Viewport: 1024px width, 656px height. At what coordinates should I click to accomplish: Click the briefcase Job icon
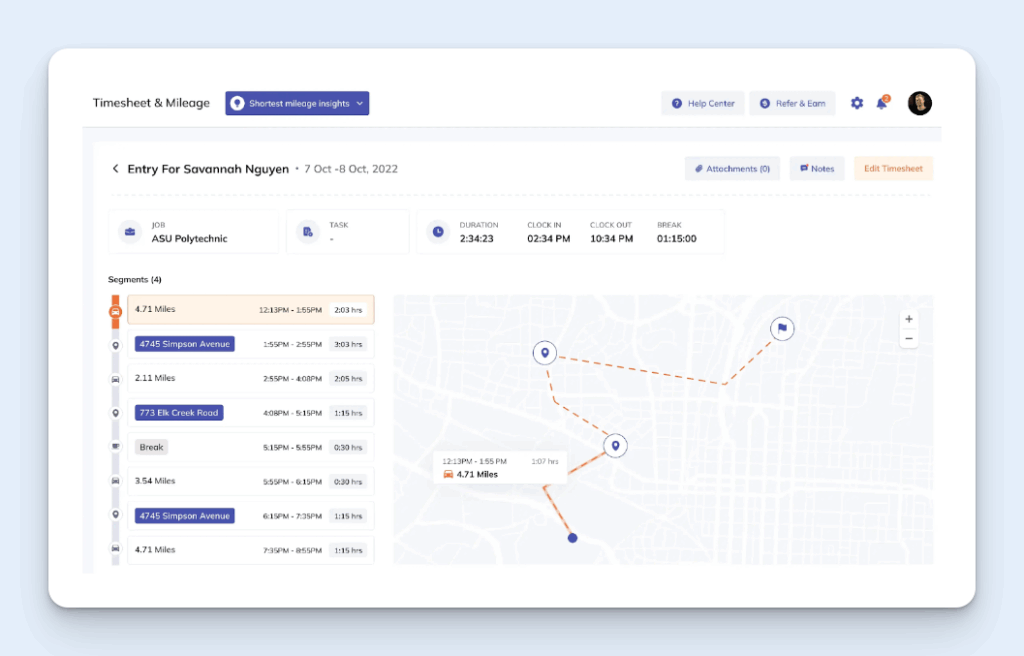point(130,232)
